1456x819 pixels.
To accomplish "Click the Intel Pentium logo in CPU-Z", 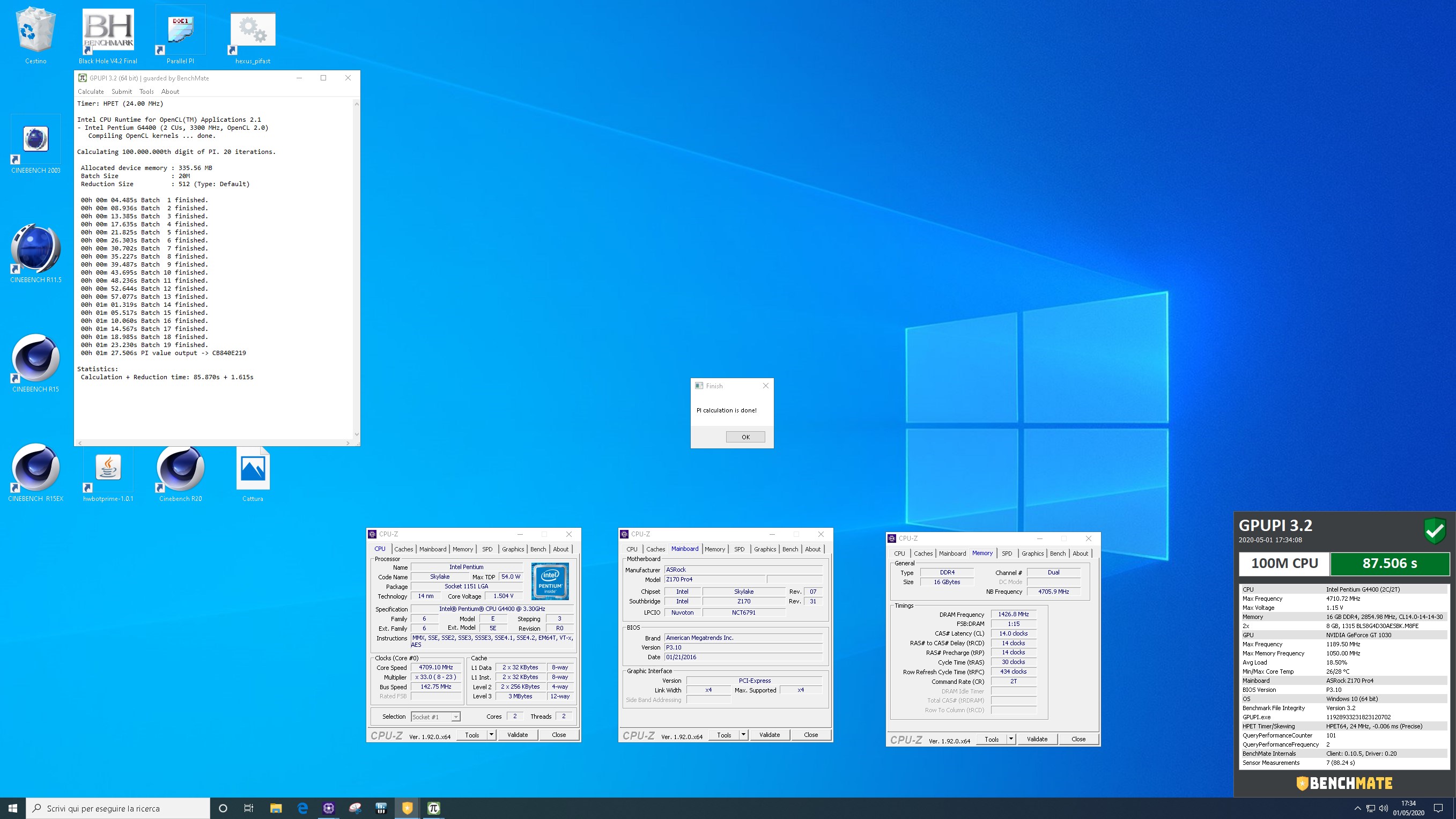I will (x=550, y=581).
